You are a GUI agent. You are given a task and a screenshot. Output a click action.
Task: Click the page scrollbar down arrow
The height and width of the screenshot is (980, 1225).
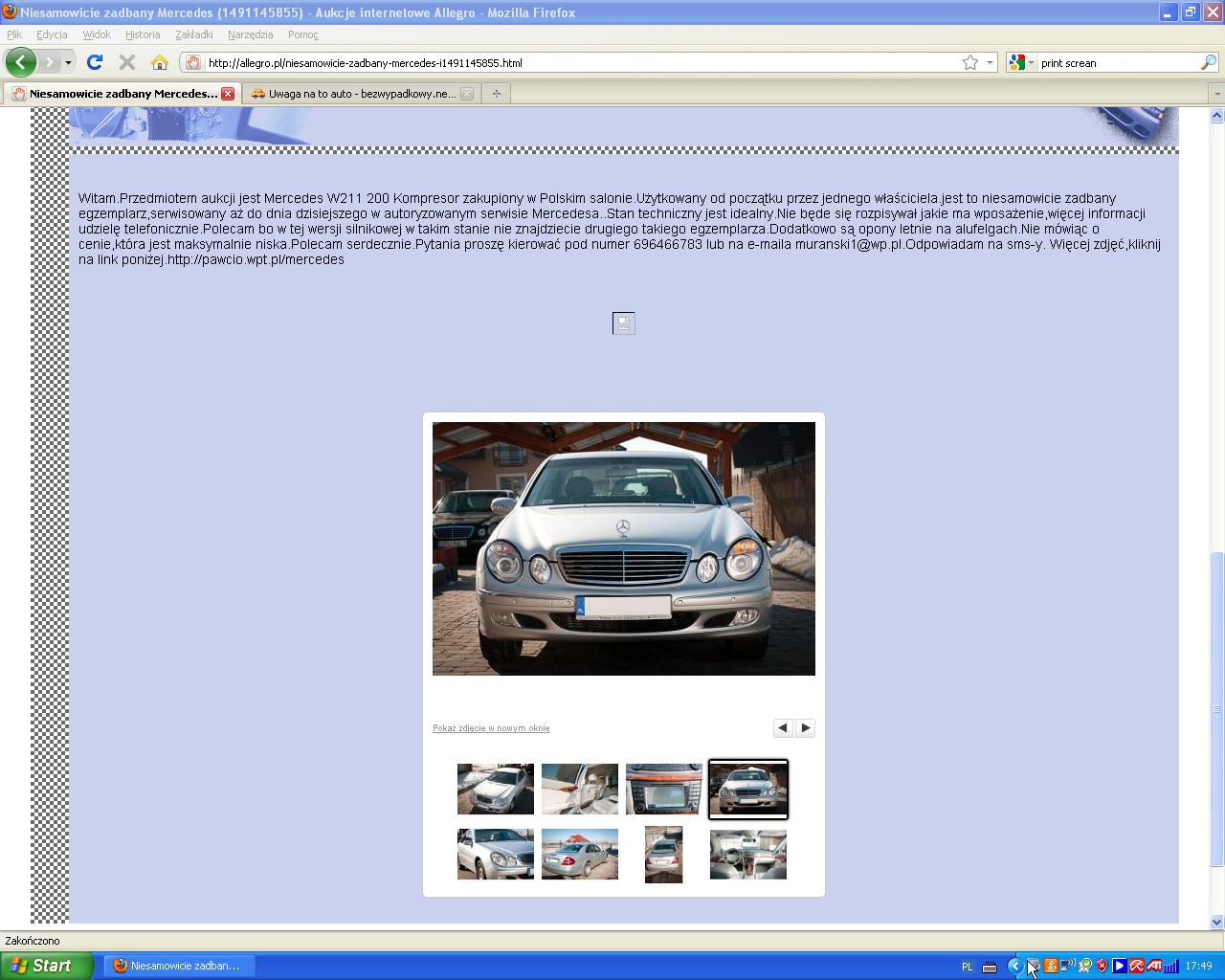click(1217, 923)
